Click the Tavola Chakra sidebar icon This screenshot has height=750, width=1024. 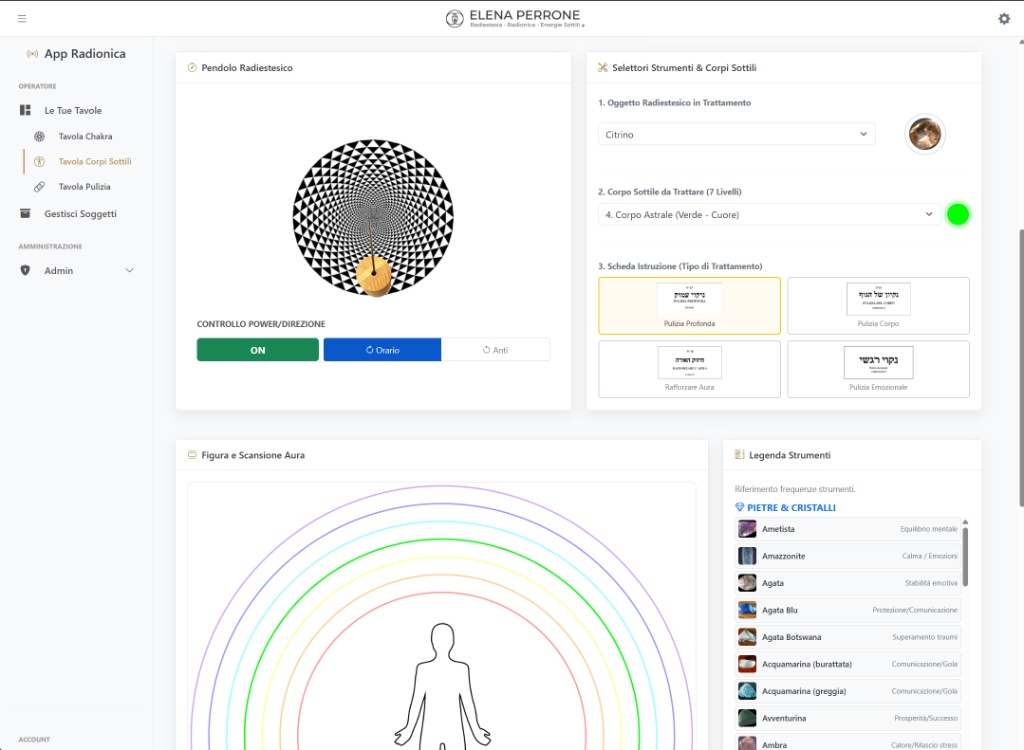pos(39,136)
